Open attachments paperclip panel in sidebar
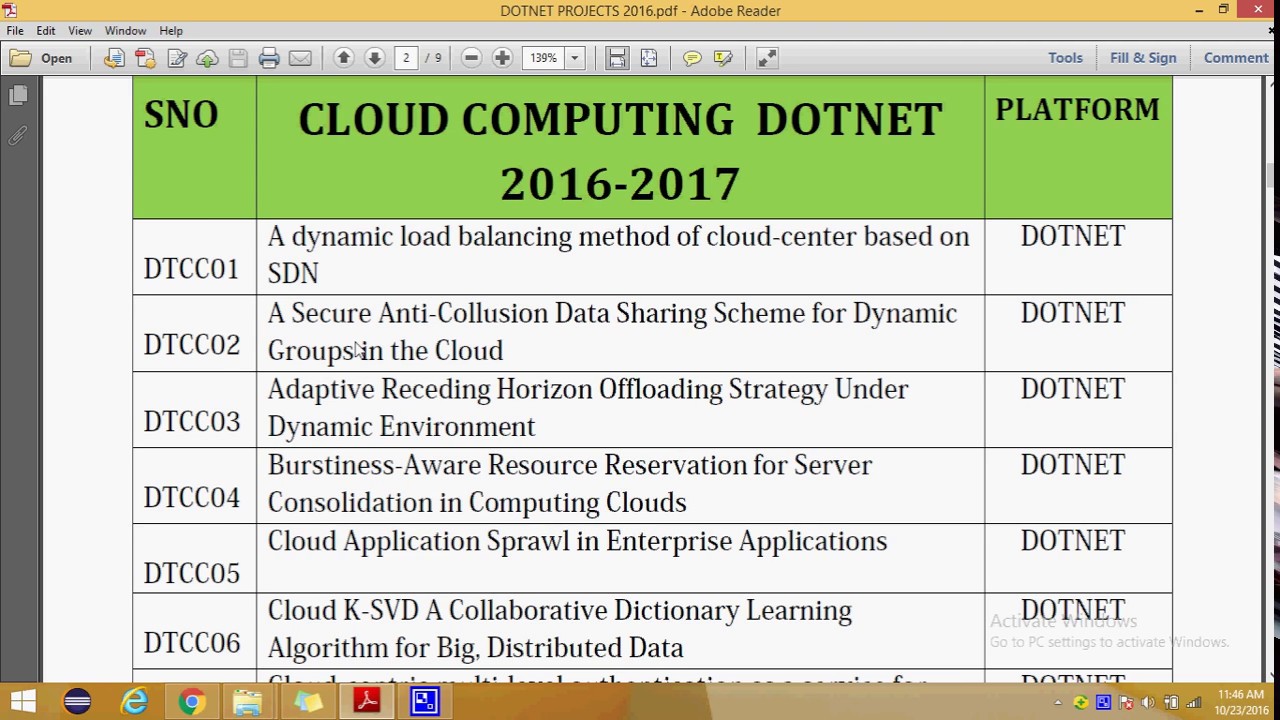 pyautogui.click(x=17, y=135)
